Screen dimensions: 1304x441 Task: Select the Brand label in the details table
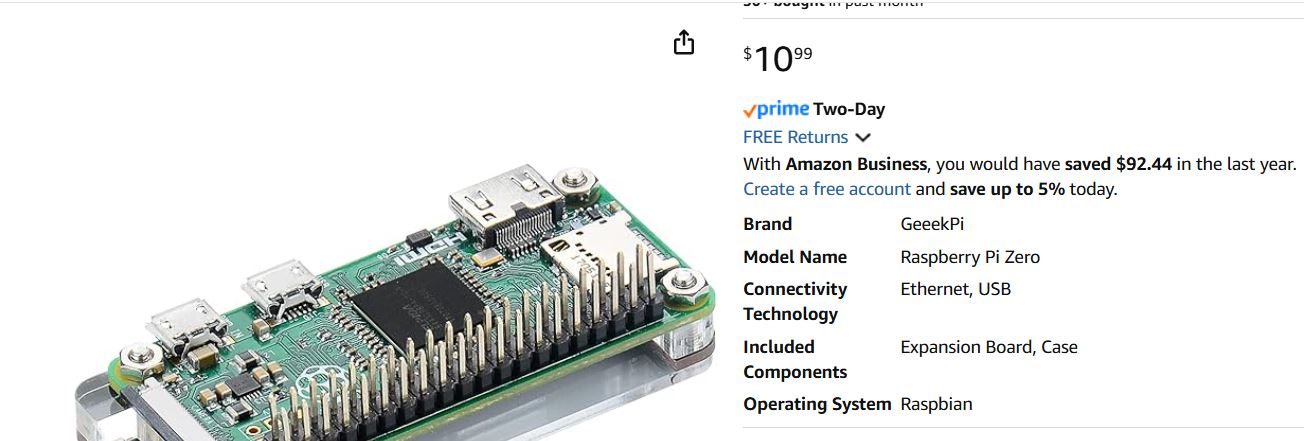click(768, 224)
